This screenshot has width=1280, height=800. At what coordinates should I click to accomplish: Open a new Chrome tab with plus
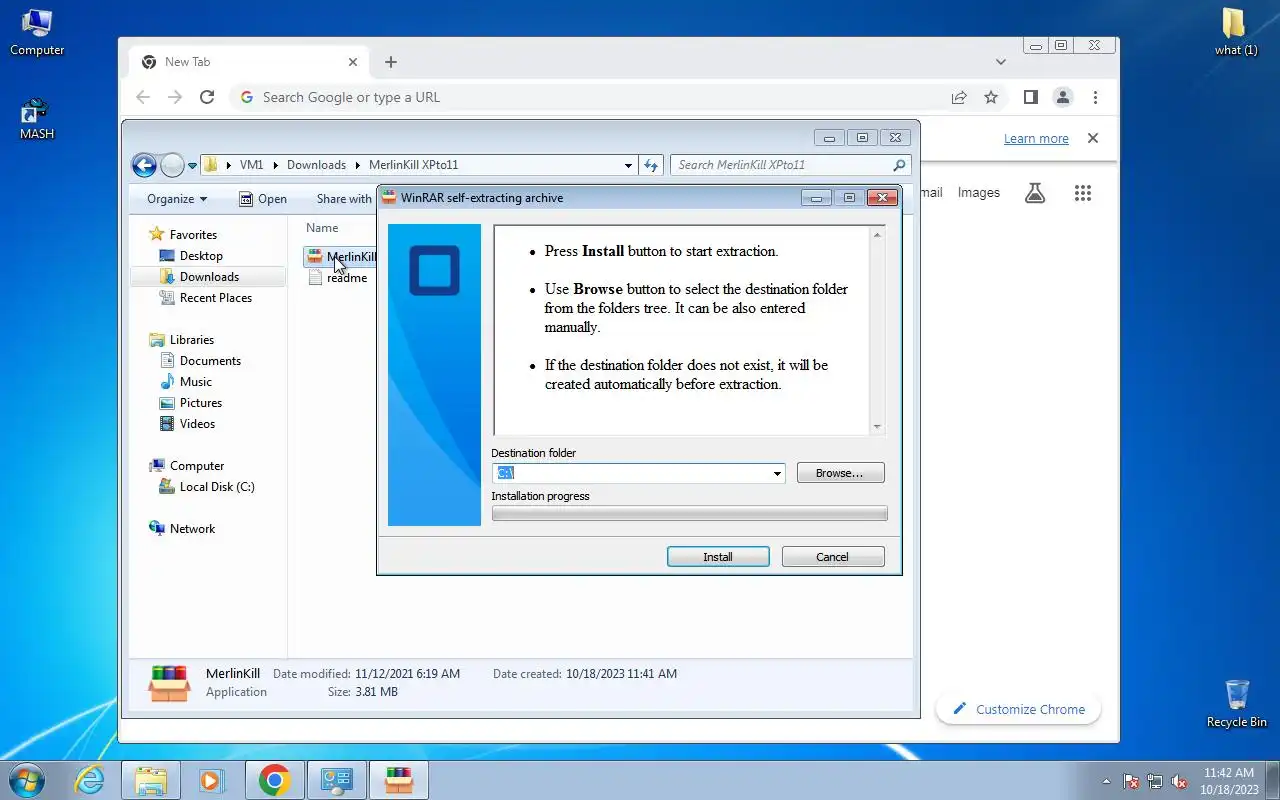tap(391, 62)
